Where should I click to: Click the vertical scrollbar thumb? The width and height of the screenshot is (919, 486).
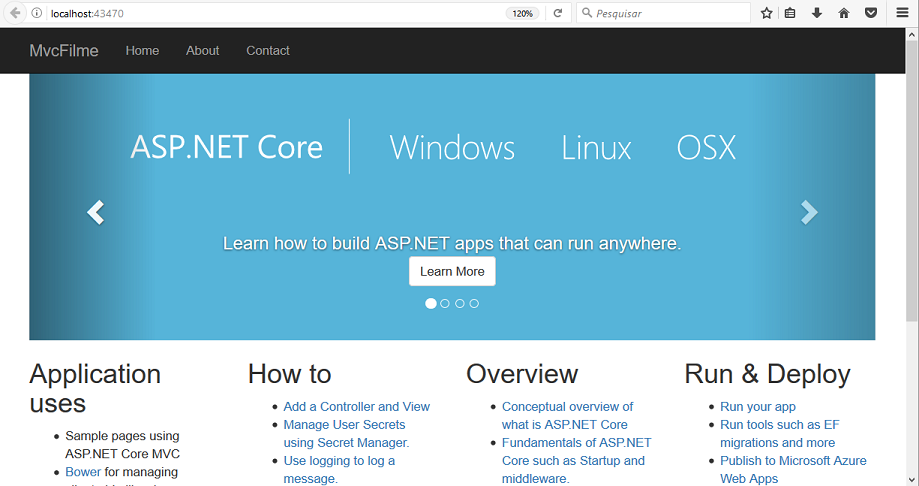(911, 181)
